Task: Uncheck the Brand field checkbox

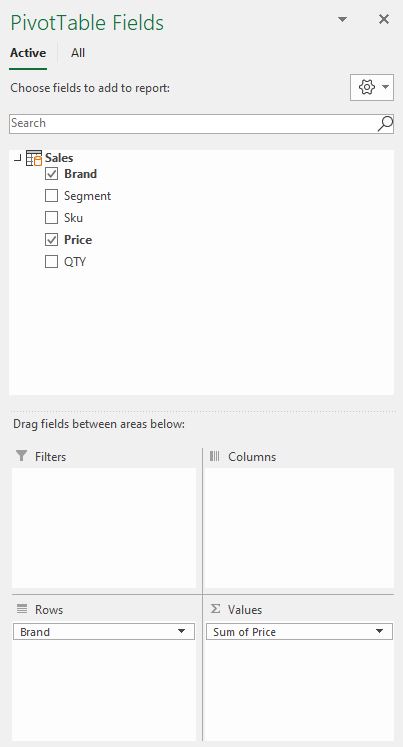Action: coord(51,174)
